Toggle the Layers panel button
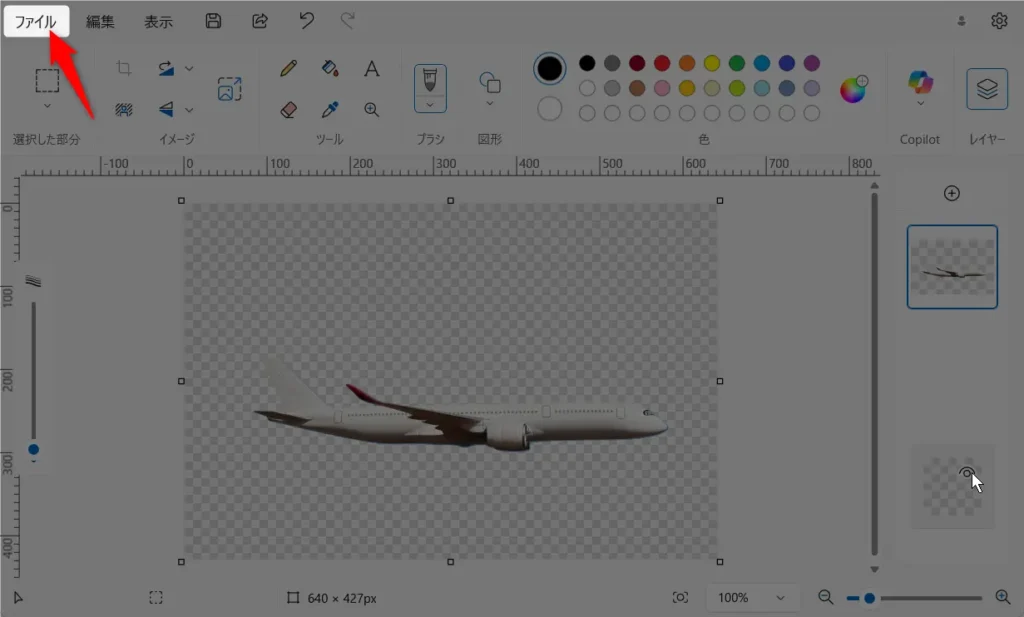The width and height of the screenshot is (1024, 617). coord(987,89)
